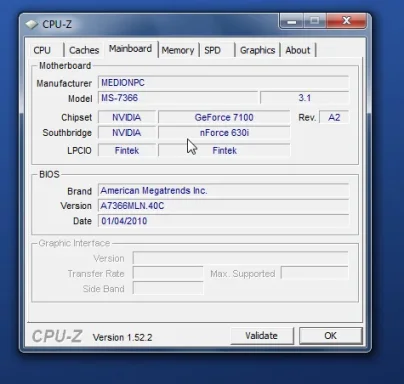View the Graphics tab
The width and height of the screenshot is (404, 384).
click(x=257, y=50)
